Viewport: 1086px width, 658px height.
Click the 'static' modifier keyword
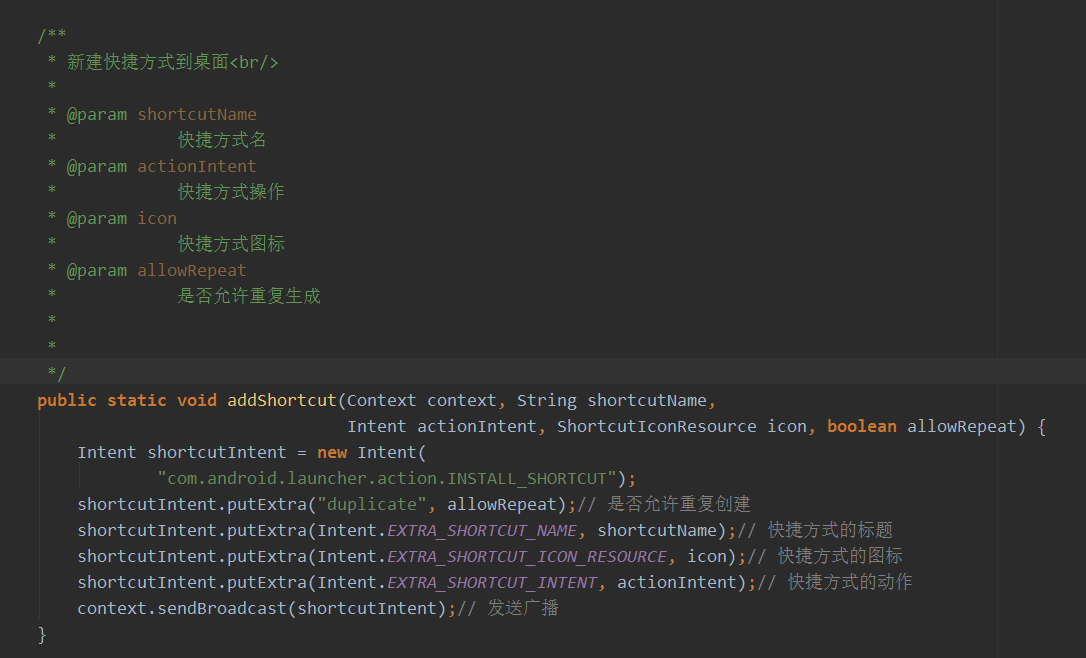tap(137, 400)
